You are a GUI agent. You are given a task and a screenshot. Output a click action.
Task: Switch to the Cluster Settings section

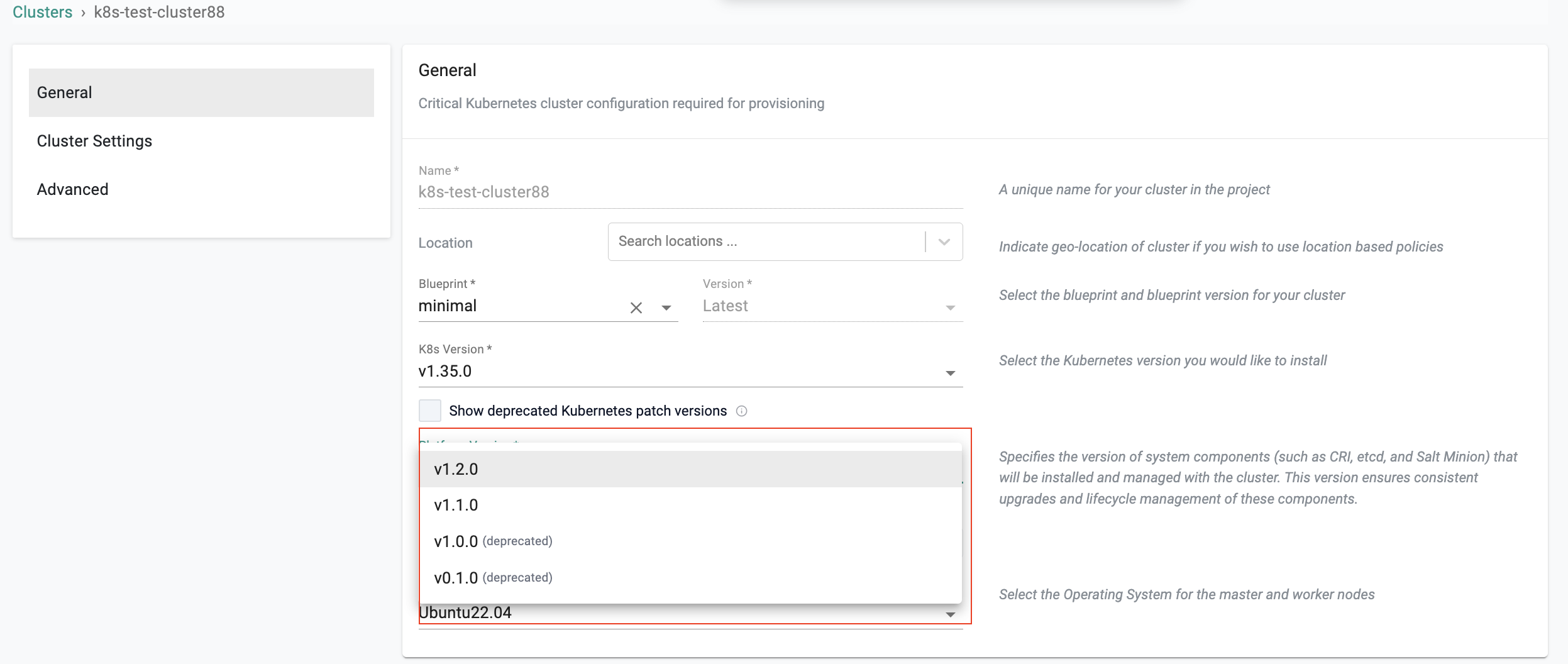pos(94,141)
